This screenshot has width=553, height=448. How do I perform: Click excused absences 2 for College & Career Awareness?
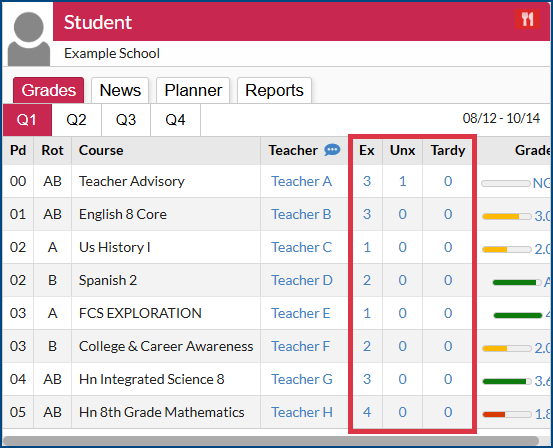(367, 346)
